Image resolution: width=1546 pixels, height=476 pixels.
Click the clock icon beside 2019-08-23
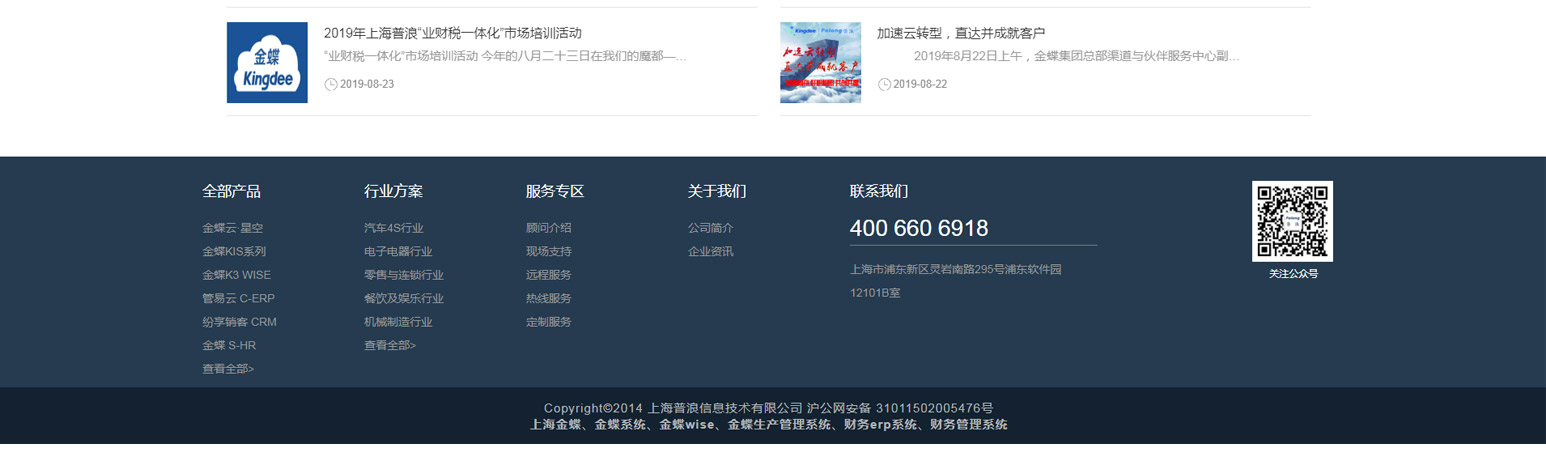coord(331,84)
